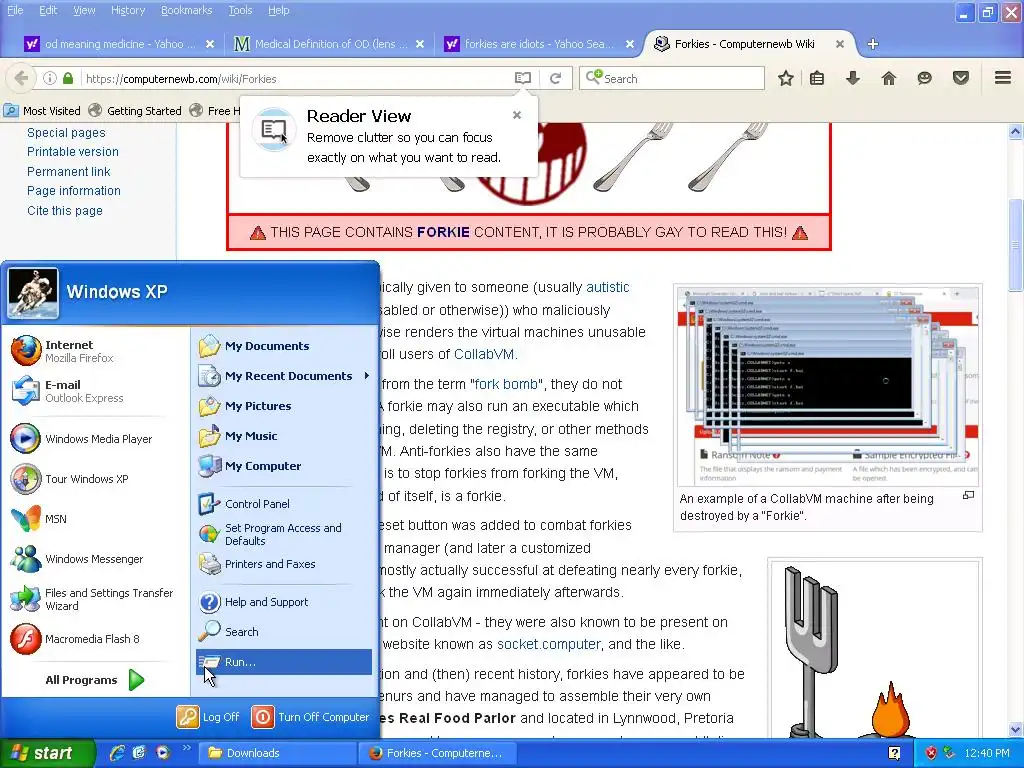Open Files and Settings Transfer Wizard
The height and width of the screenshot is (768, 1024).
coord(97,599)
